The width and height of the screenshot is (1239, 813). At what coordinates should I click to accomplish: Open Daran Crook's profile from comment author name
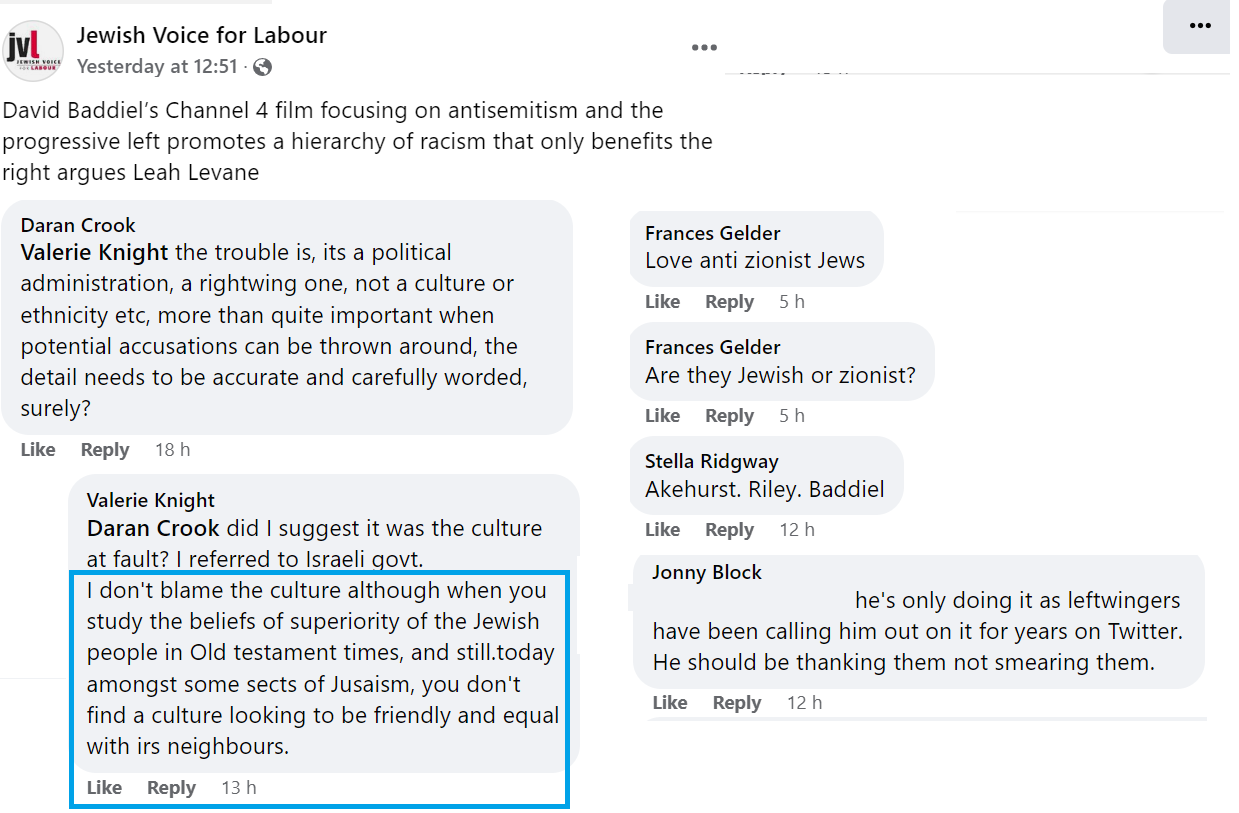78,225
